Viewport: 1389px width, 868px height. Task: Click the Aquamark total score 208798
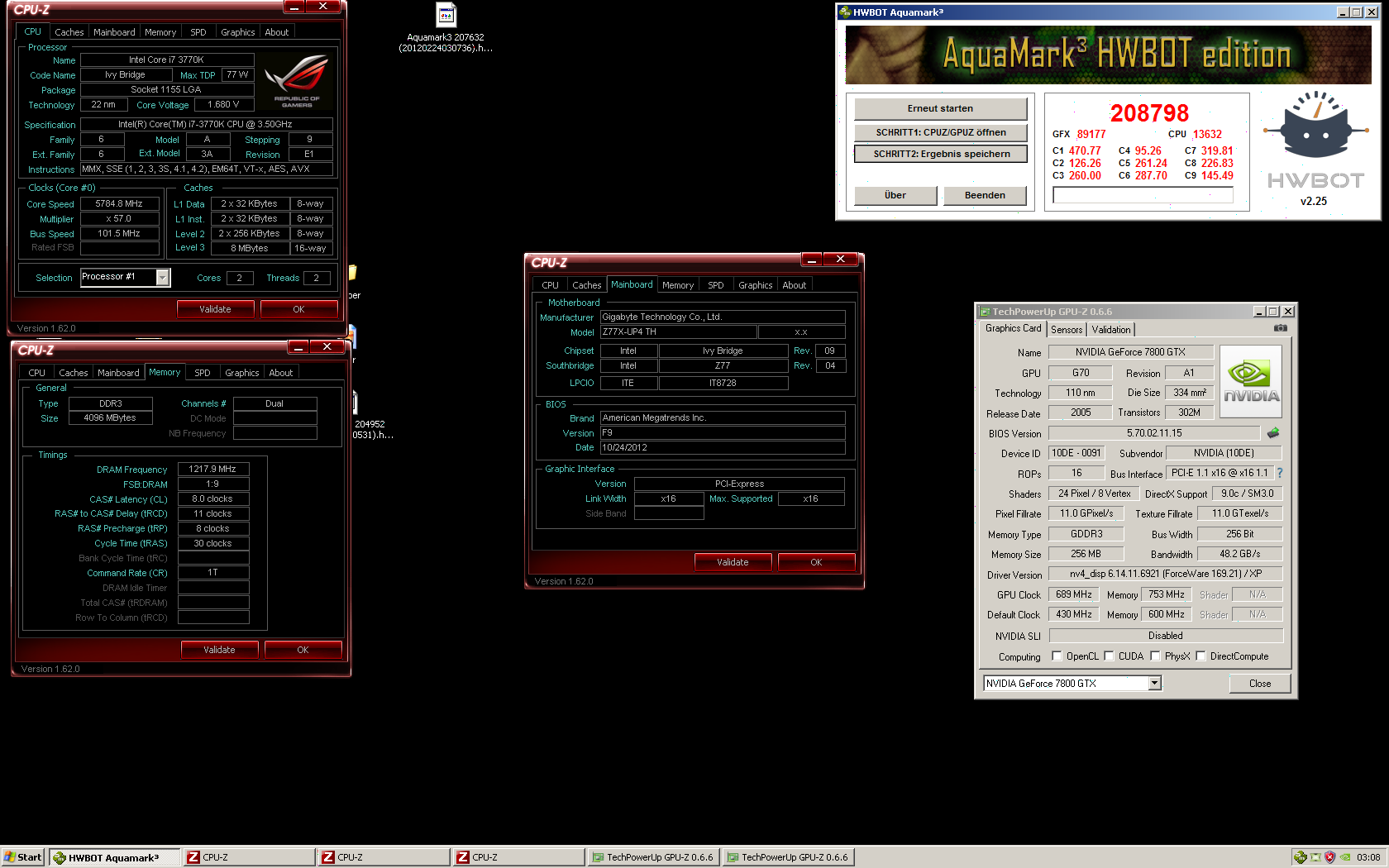[x=1149, y=113]
